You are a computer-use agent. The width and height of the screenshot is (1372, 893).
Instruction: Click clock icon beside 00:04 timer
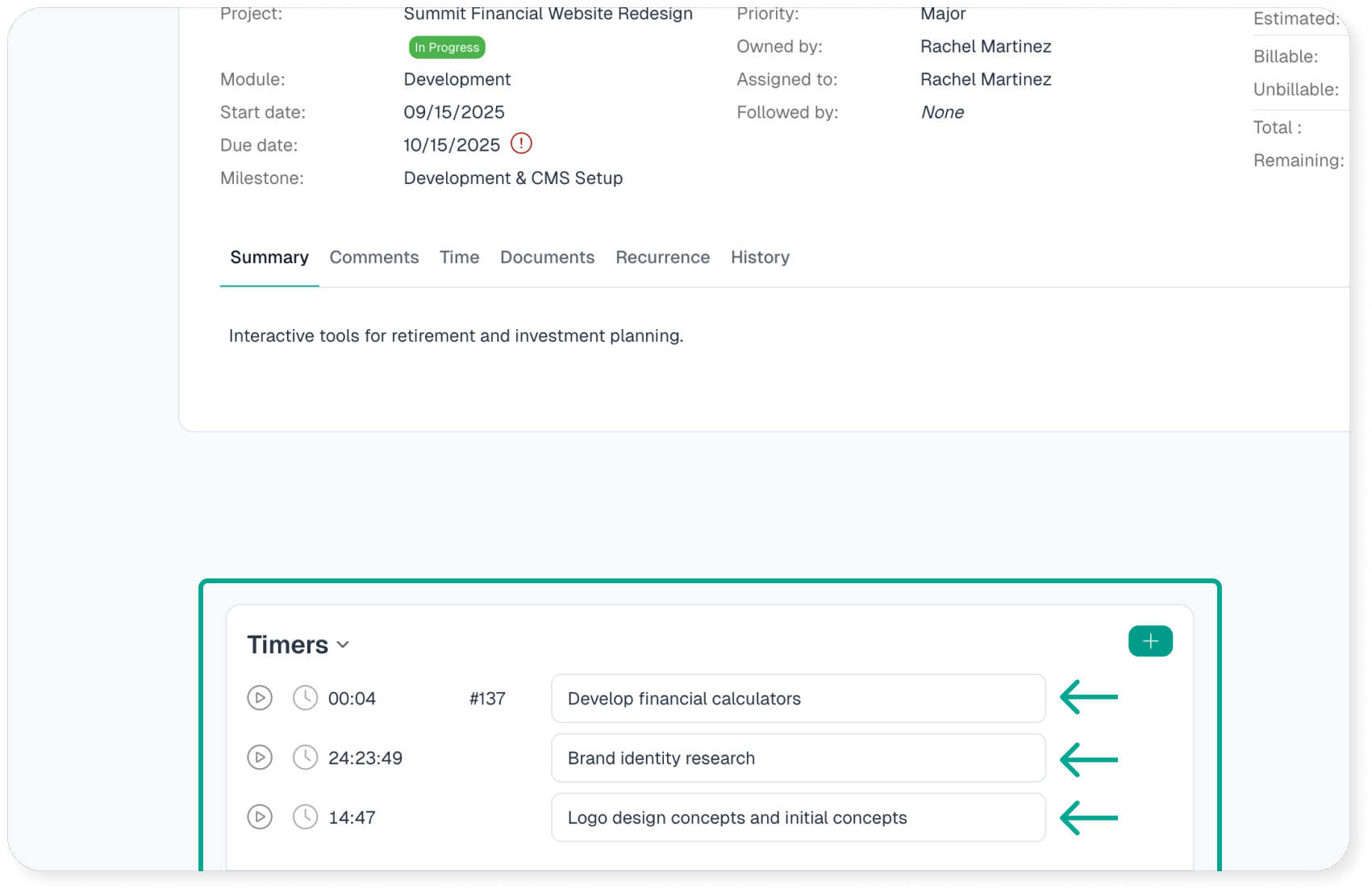tap(305, 698)
